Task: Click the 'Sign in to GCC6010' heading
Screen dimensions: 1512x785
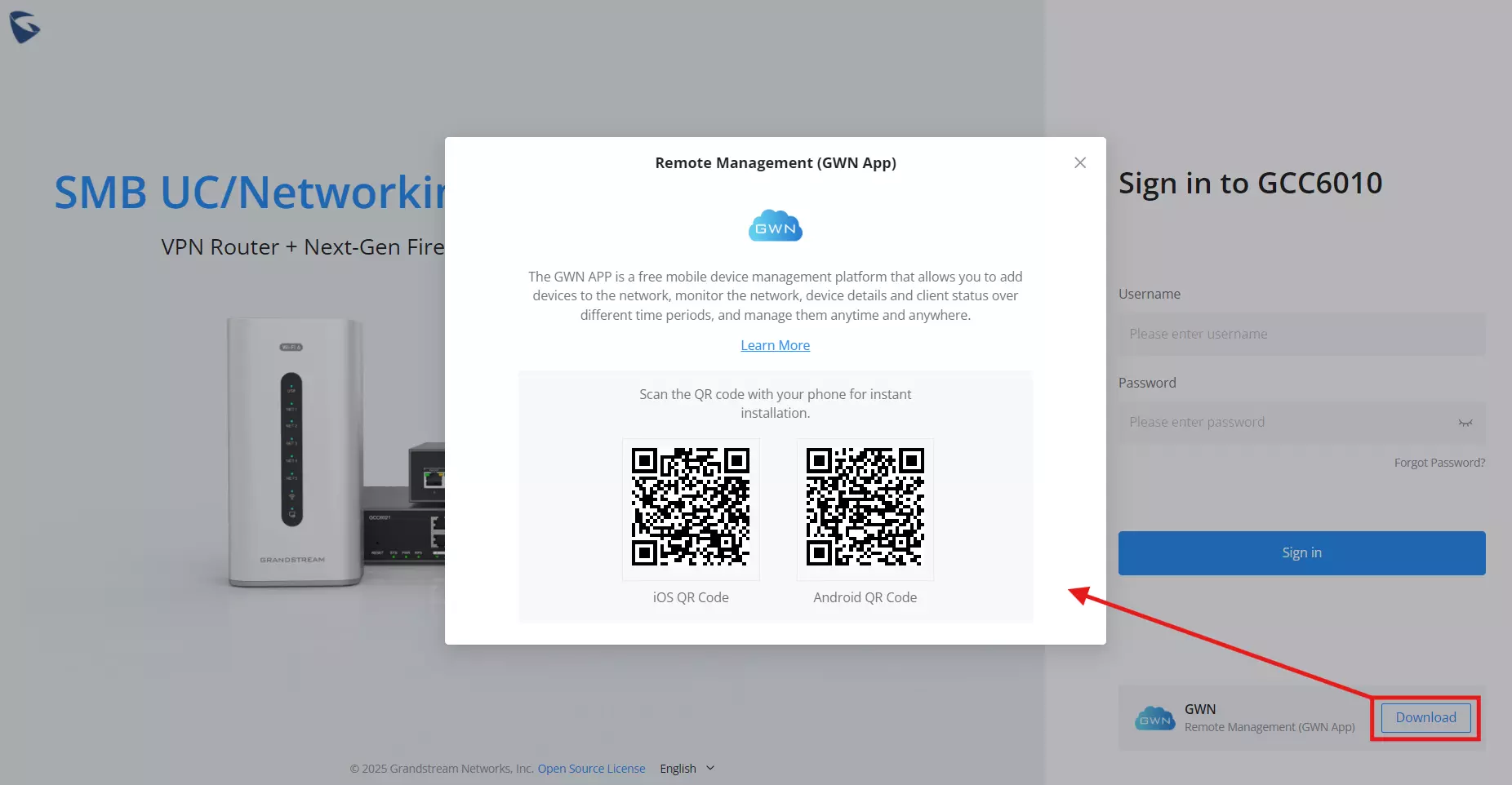Action: 1250,184
